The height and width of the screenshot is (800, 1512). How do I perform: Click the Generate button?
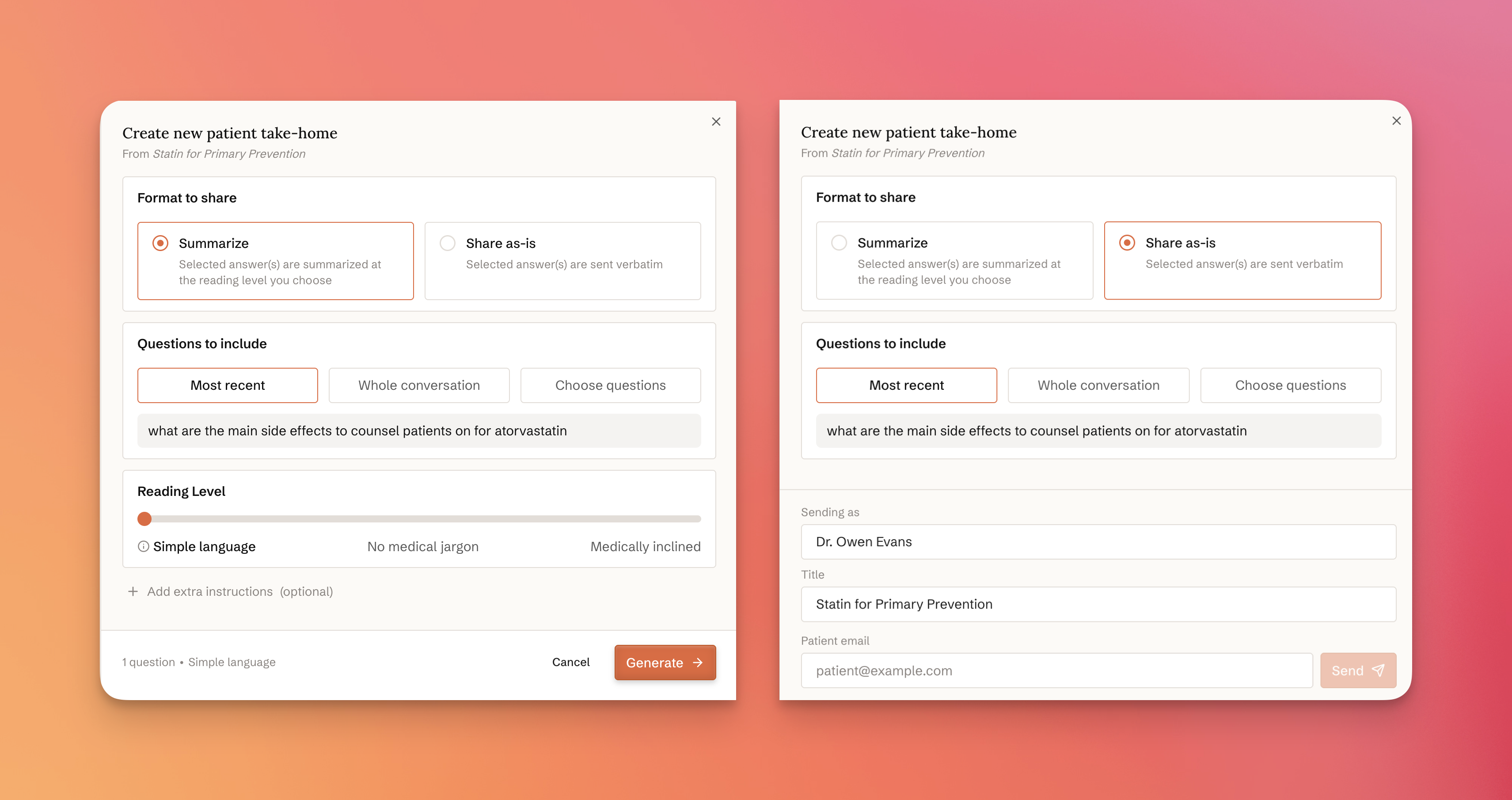(x=665, y=662)
